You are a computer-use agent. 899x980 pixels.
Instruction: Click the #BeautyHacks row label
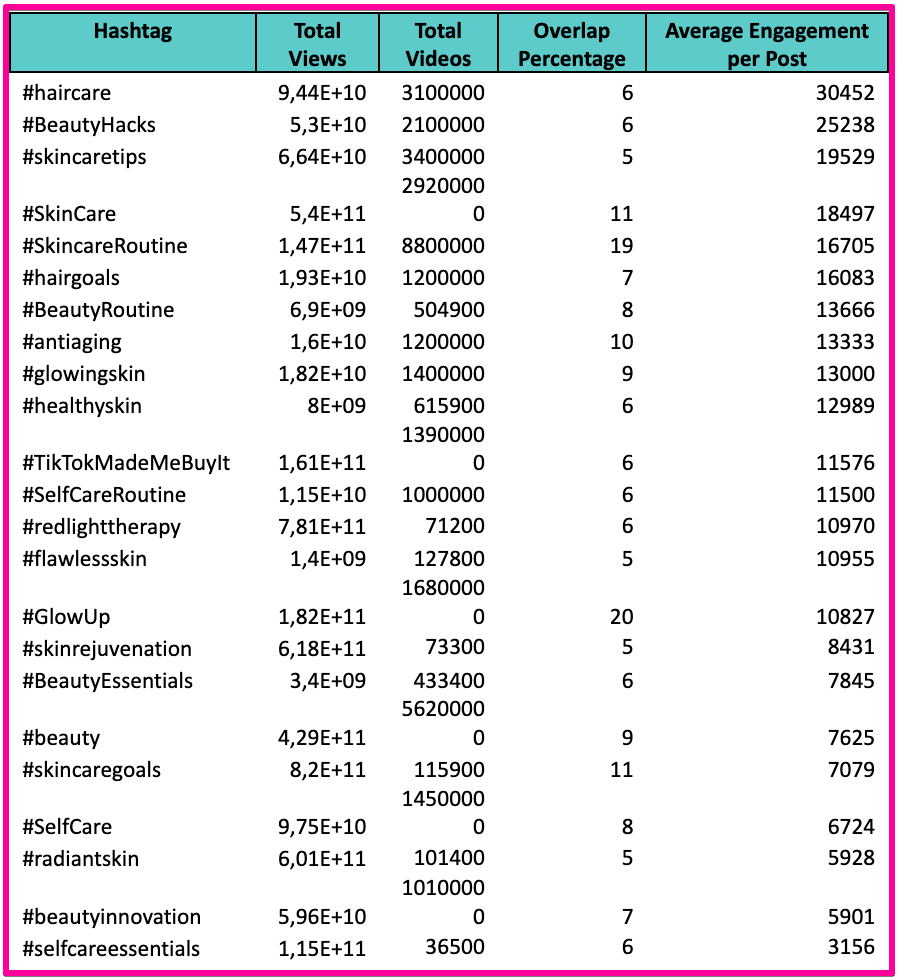[x=89, y=126]
